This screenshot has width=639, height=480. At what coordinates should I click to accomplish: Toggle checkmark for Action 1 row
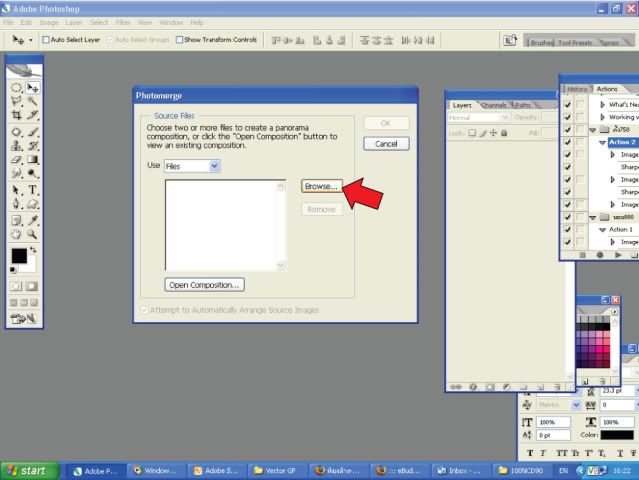(x=567, y=229)
